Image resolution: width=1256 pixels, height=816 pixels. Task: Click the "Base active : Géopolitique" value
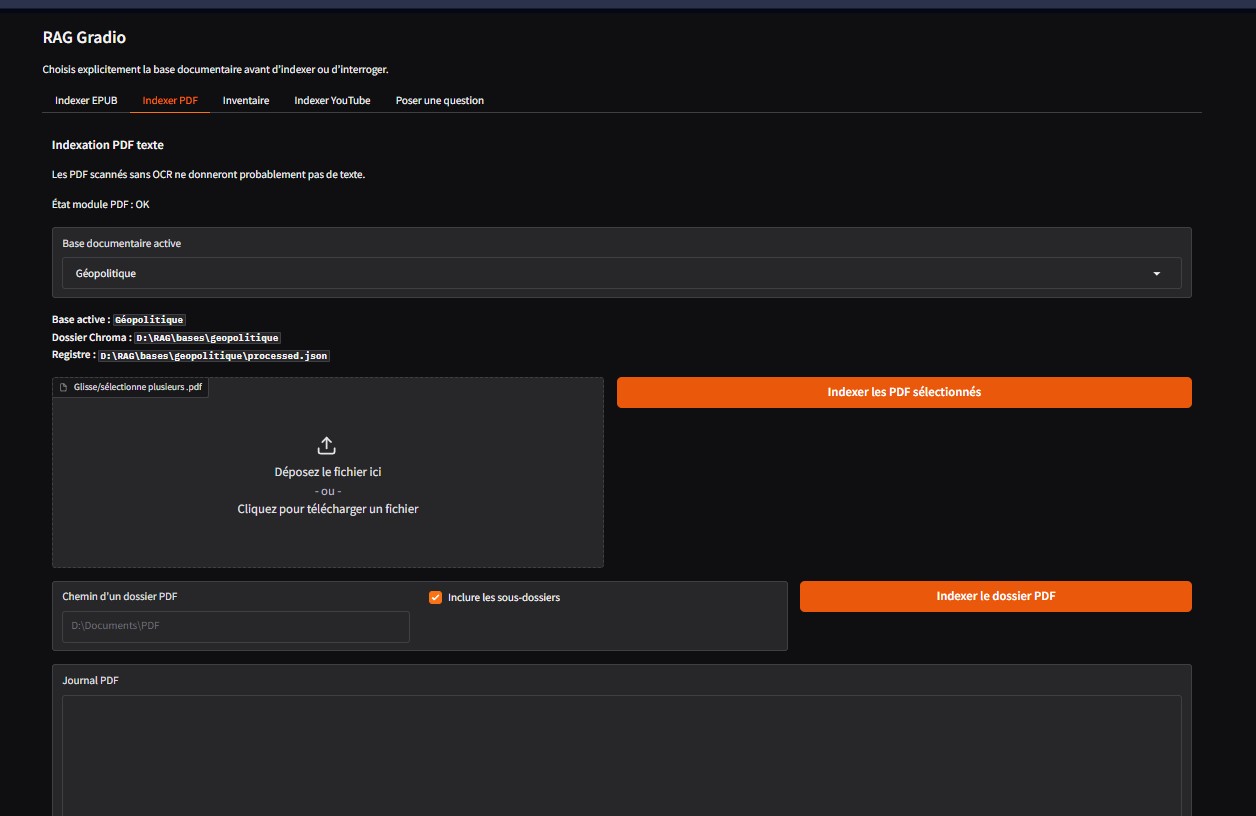pyautogui.click(x=149, y=320)
